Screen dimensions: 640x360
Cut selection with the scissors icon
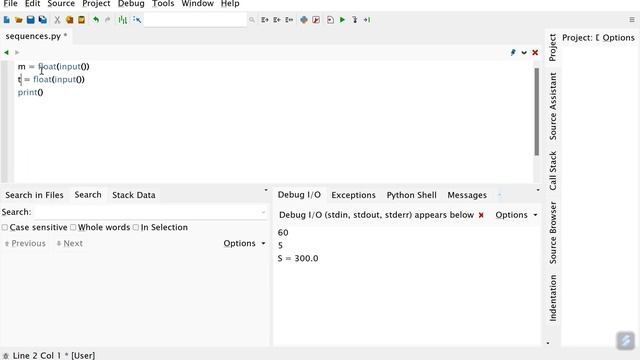(57, 20)
